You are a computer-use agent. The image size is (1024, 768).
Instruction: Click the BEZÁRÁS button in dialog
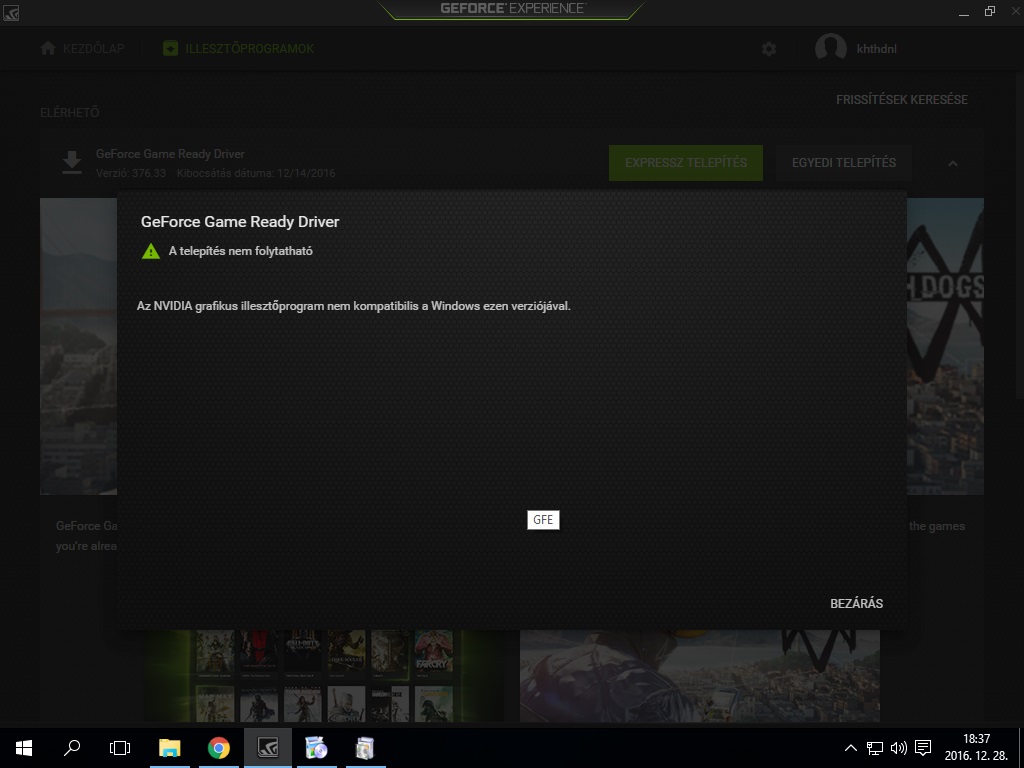coord(856,603)
